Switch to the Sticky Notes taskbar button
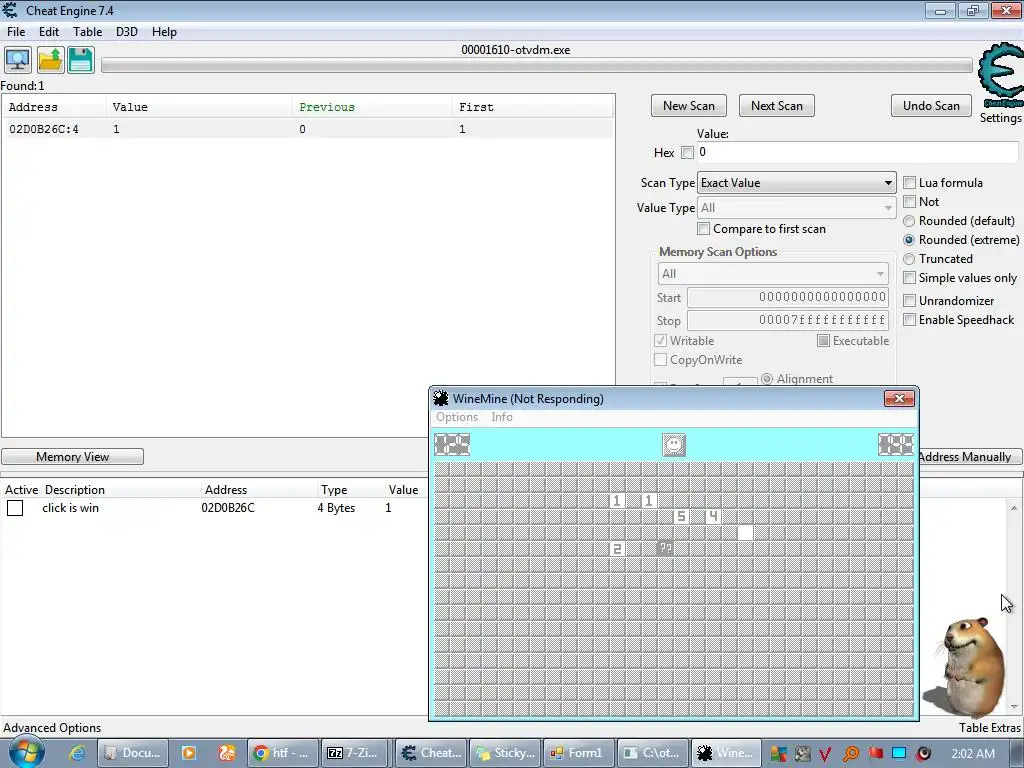This screenshot has width=1024, height=768. click(505, 753)
